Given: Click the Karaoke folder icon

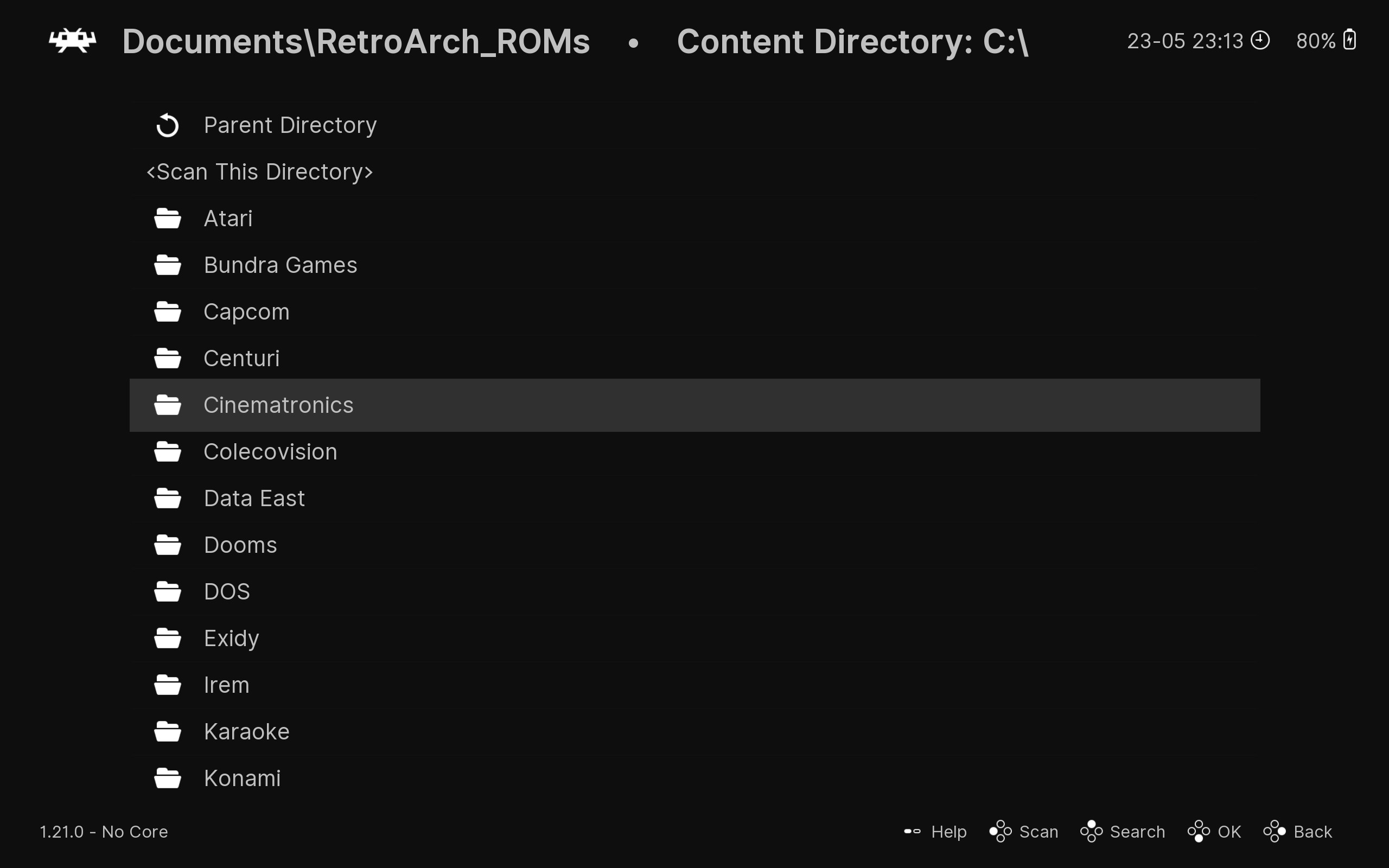Looking at the screenshot, I should point(168,731).
